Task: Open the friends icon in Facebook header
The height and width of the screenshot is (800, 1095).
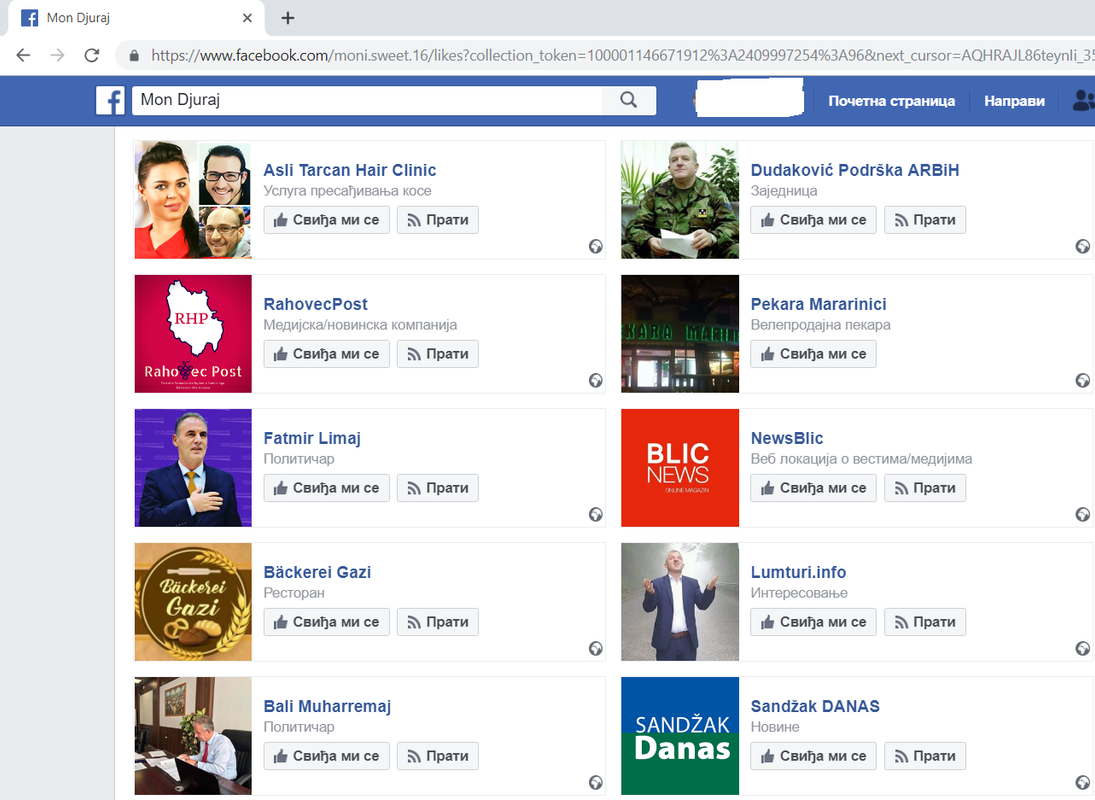Action: [x=1083, y=101]
